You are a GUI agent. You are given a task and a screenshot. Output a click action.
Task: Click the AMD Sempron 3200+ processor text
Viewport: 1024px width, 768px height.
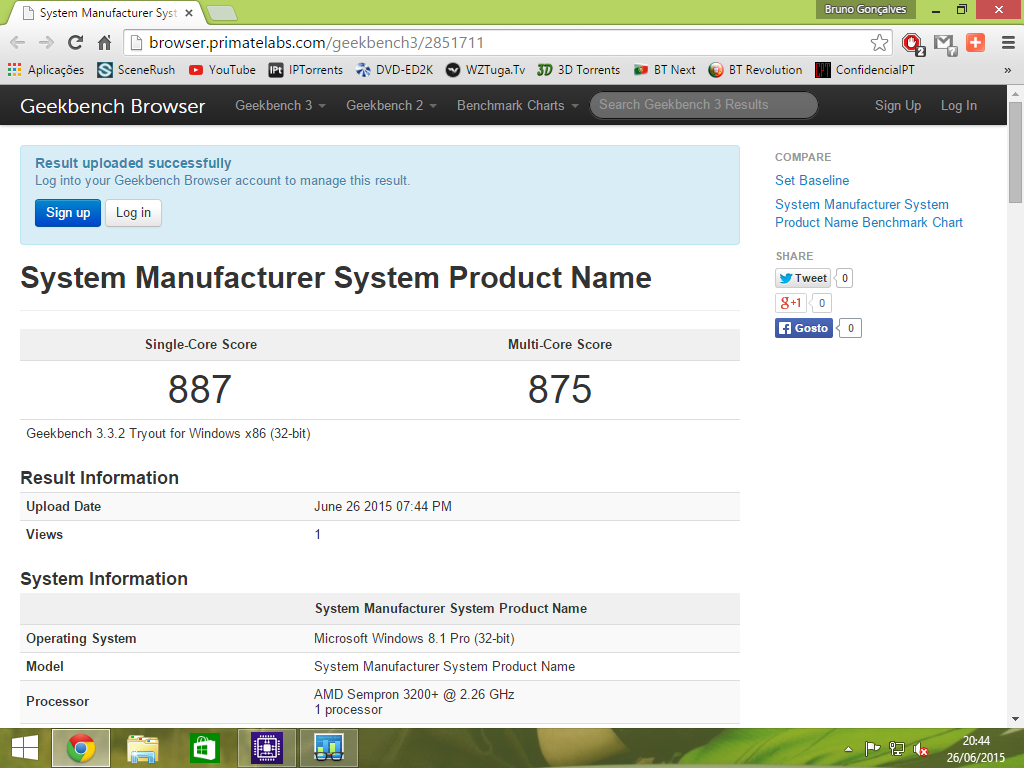[414, 694]
